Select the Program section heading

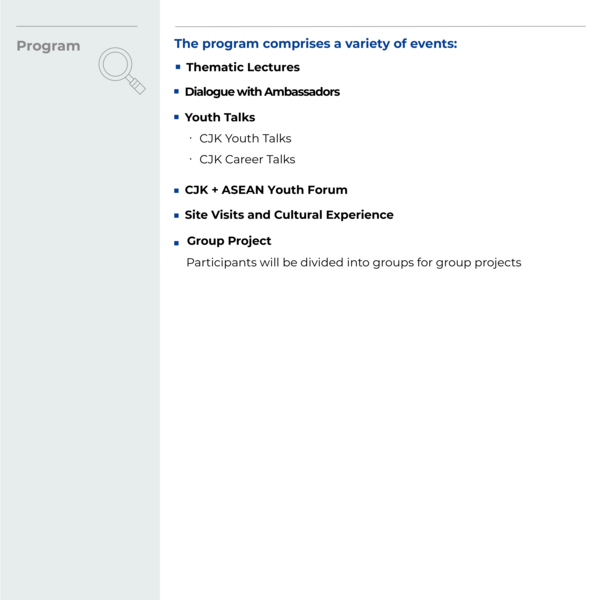pos(48,46)
